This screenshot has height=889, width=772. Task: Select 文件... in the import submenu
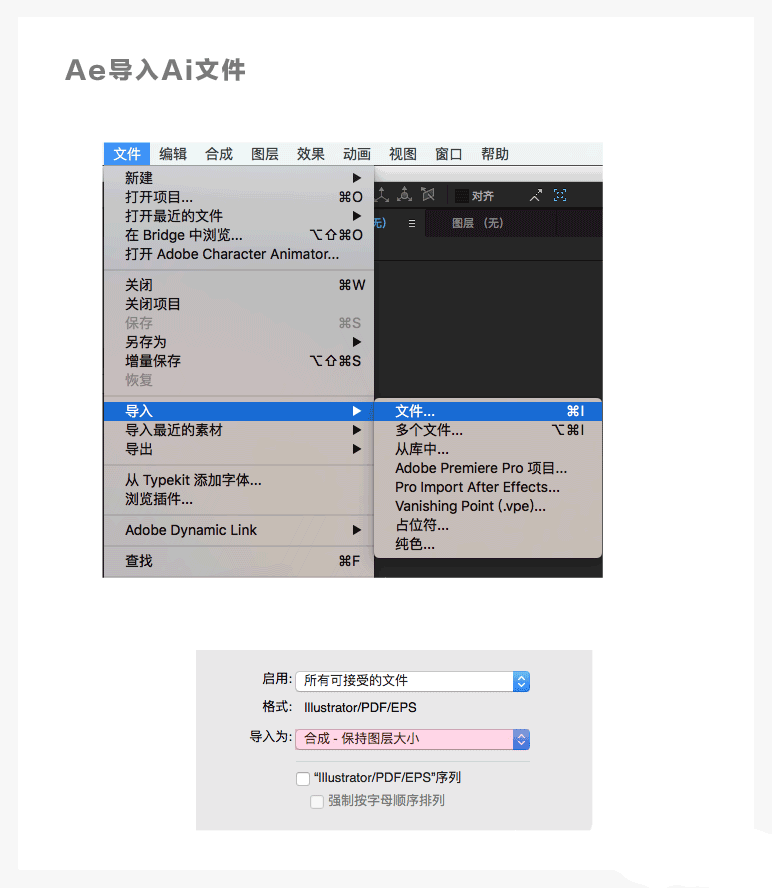(x=488, y=411)
